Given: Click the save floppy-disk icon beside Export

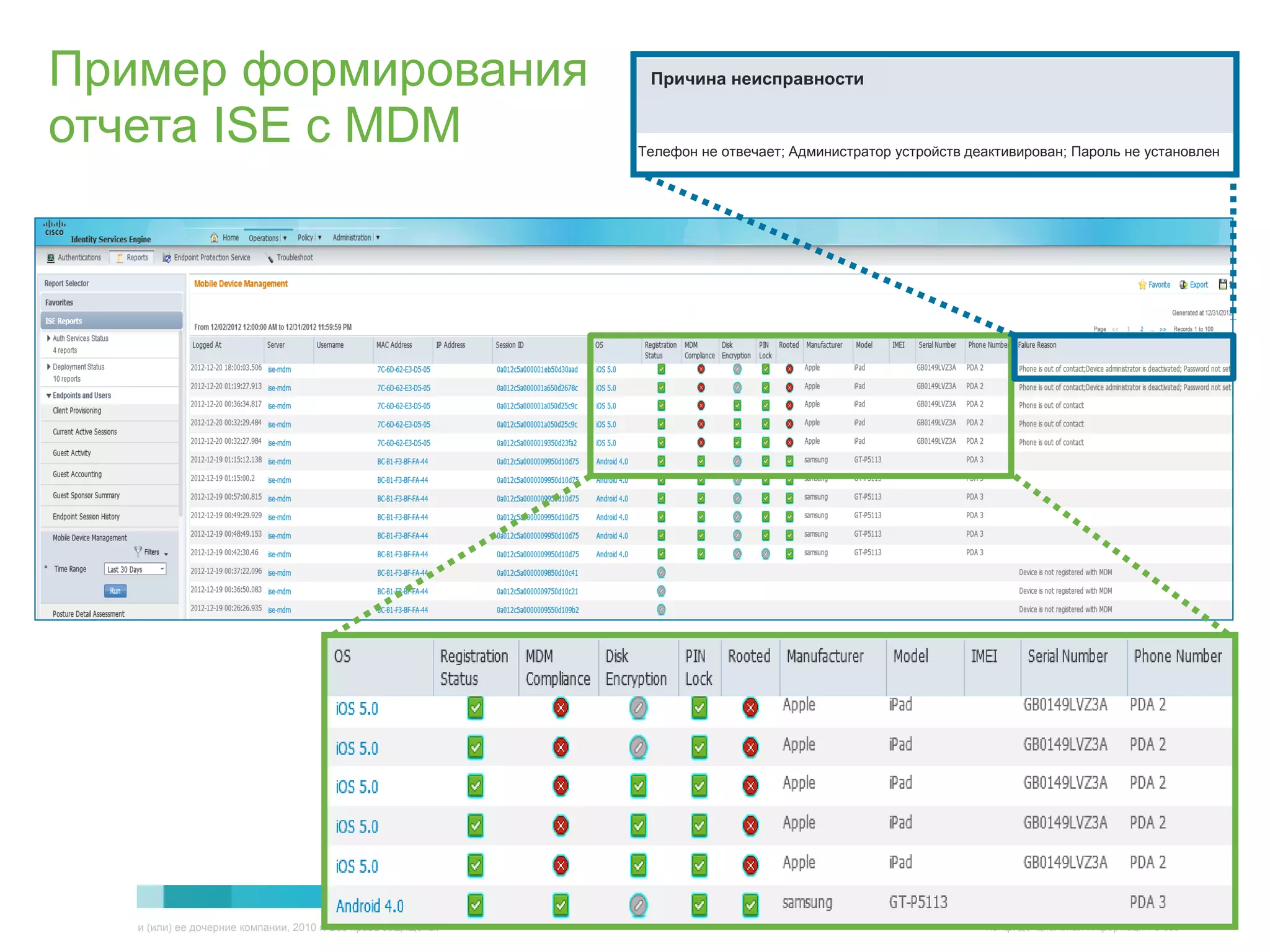Looking at the screenshot, I should tap(1223, 284).
